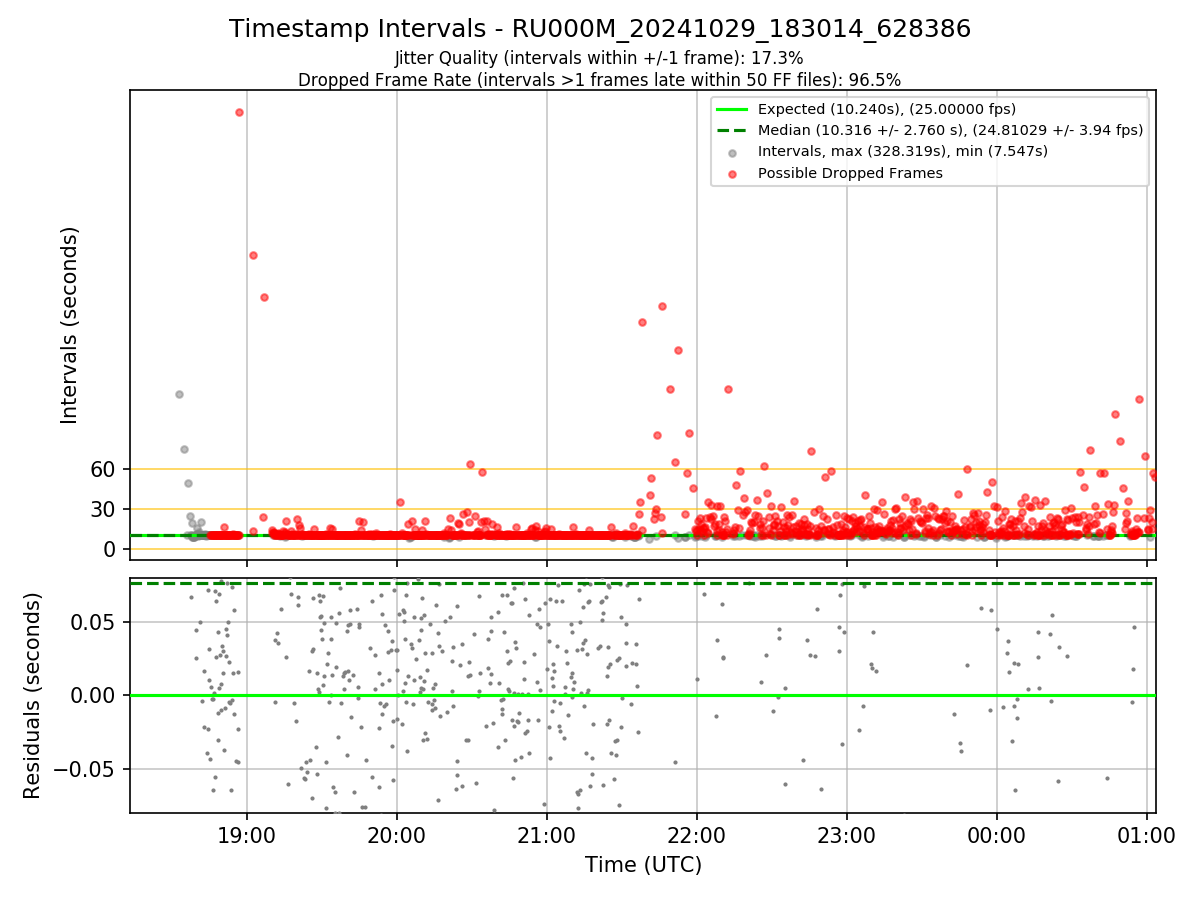This screenshot has width=1200, height=900.
Task: Click the red legend marker for Possible Dropped Frames
Action: tap(732, 174)
